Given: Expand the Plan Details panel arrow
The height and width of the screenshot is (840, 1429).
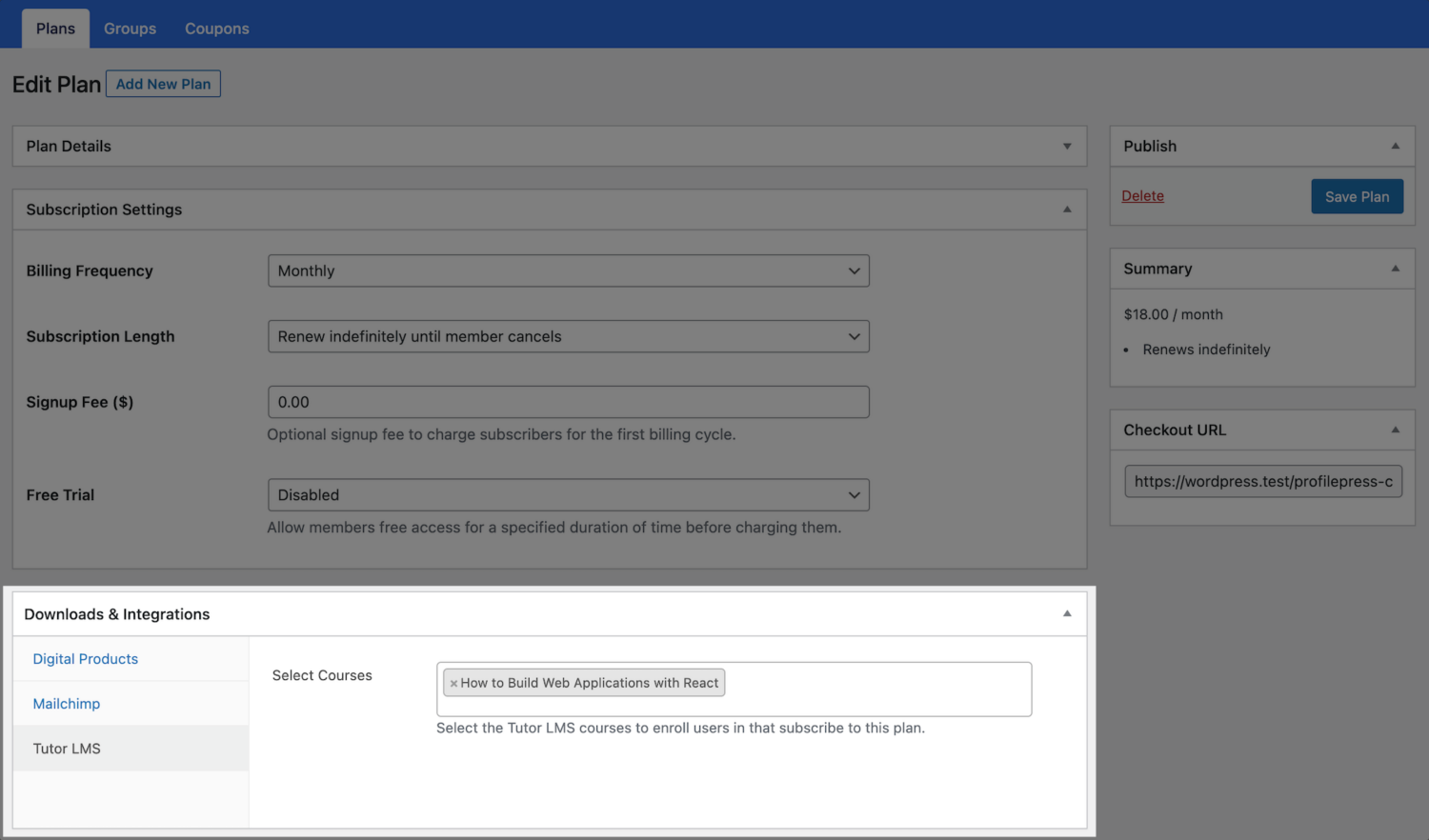Looking at the screenshot, I should [1067, 147].
